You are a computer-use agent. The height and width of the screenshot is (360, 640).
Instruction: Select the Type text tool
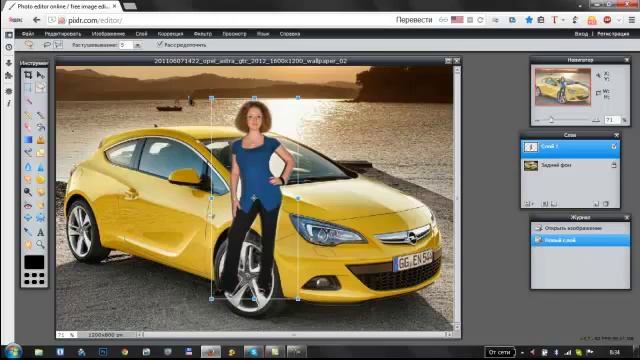(x=40, y=232)
